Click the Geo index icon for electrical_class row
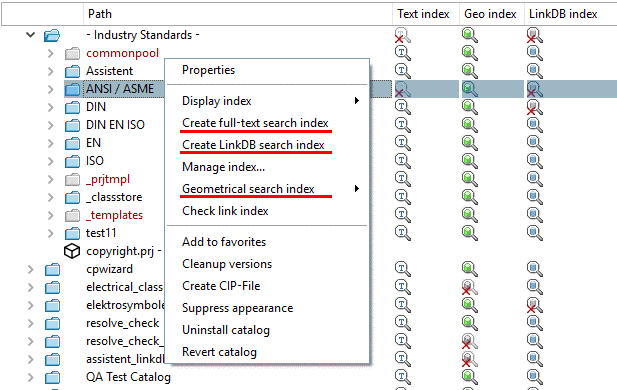Screen dimensions: 617x390 pos(469,287)
